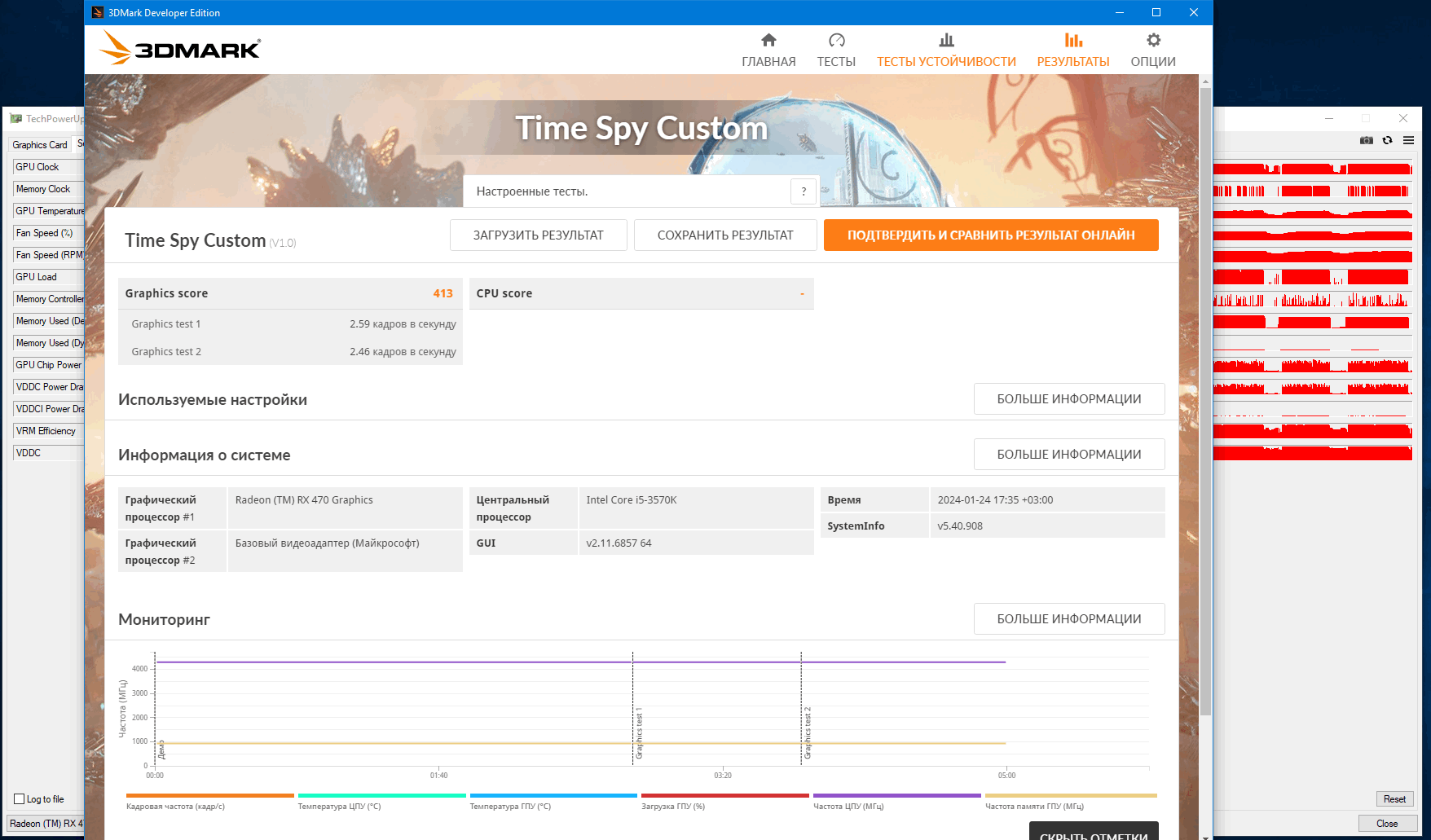Open the РЕЗУЛЬТАТЫ chart icon
This screenshot has height=840, width=1431.
(1073, 40)
